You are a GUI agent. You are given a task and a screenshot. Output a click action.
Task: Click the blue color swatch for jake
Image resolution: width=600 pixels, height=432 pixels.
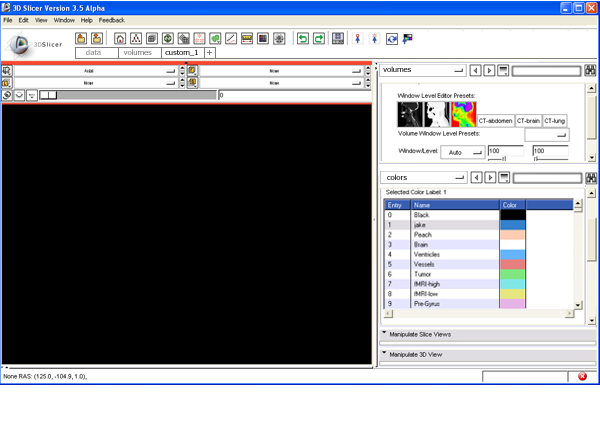pyautogui.click(x=513, y=225)
